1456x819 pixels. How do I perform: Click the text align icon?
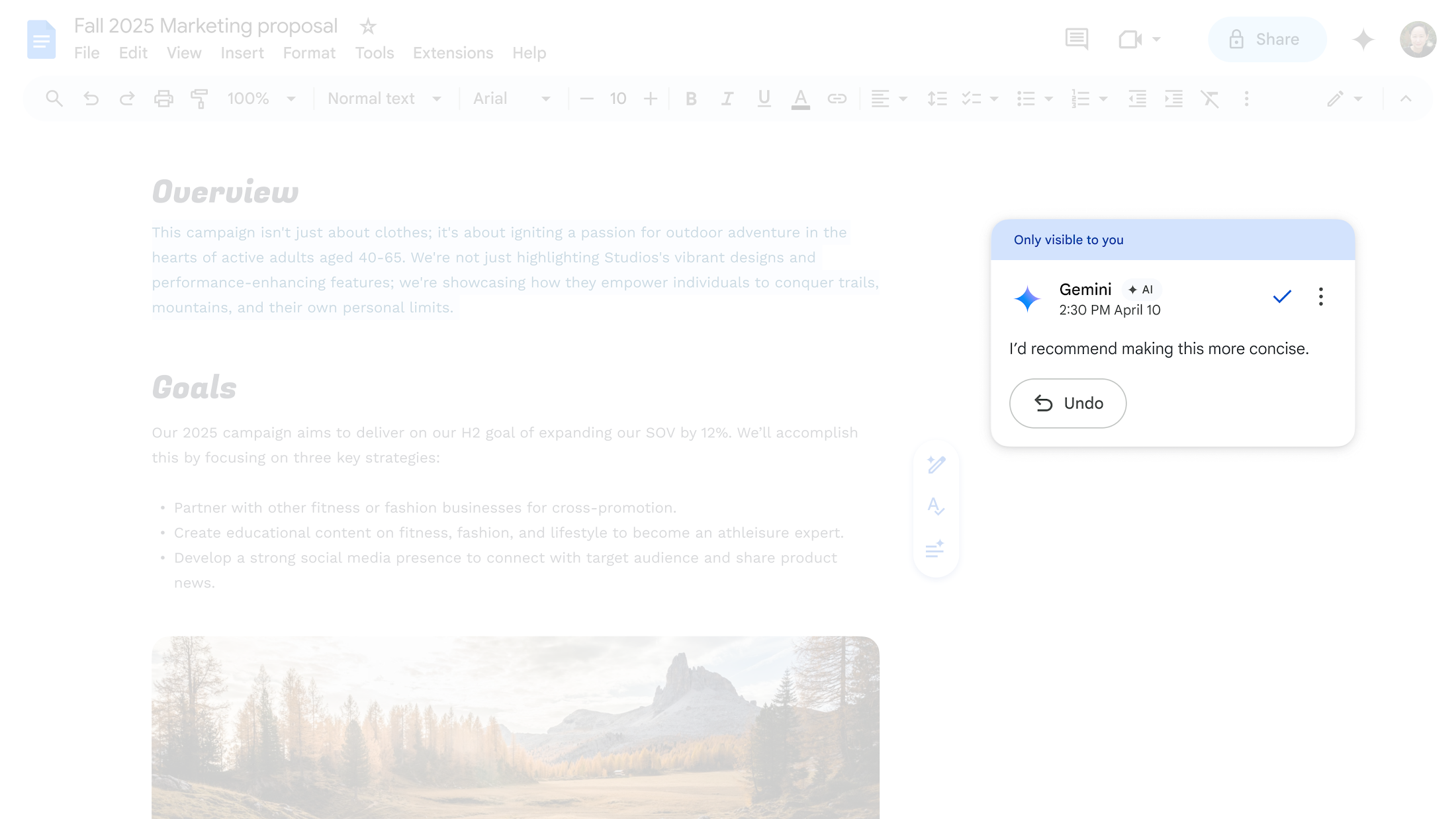(x=880, y=99)
